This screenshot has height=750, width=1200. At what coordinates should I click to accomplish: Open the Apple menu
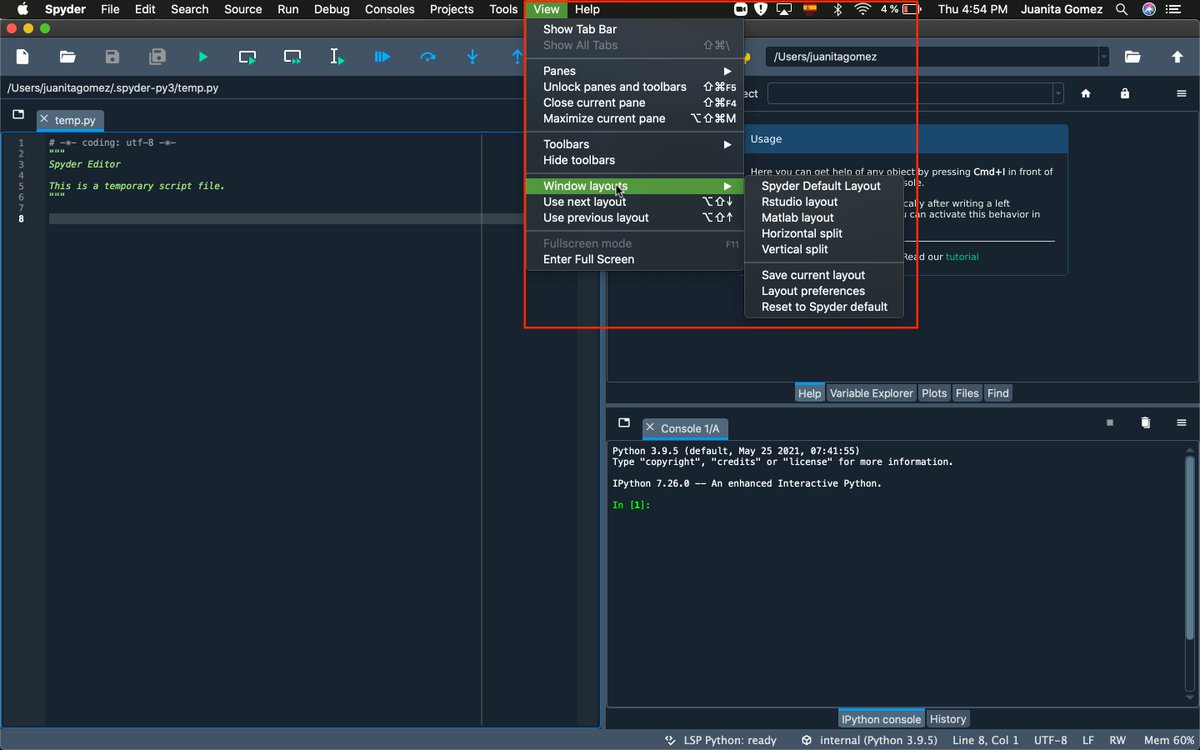click(21, 9)
